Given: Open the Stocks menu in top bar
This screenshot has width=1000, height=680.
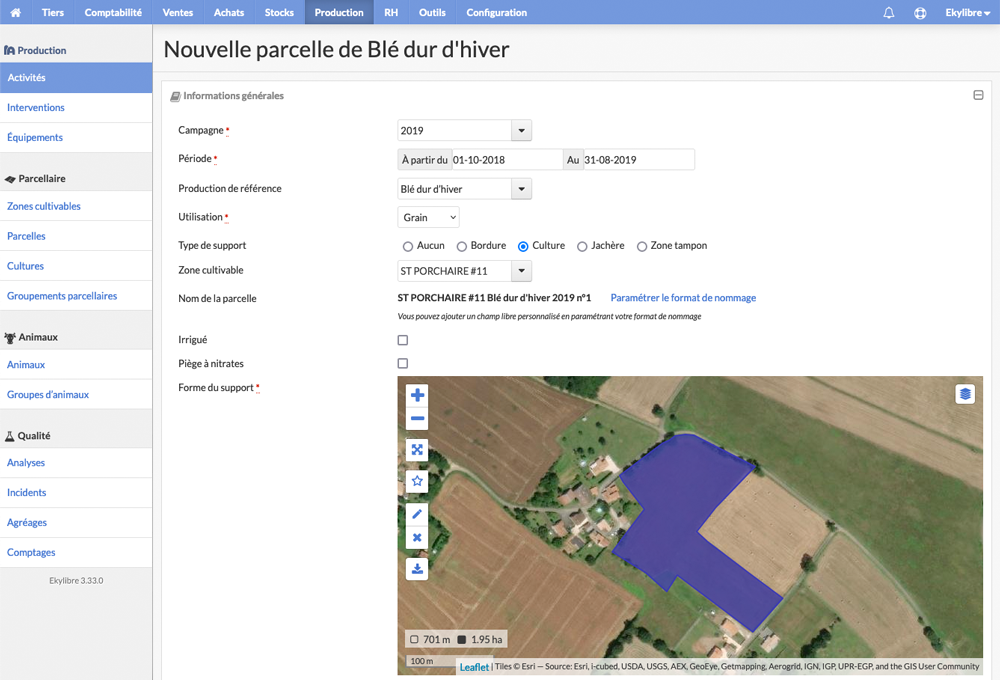Looking at the screenshot, I should pos(279,12).
